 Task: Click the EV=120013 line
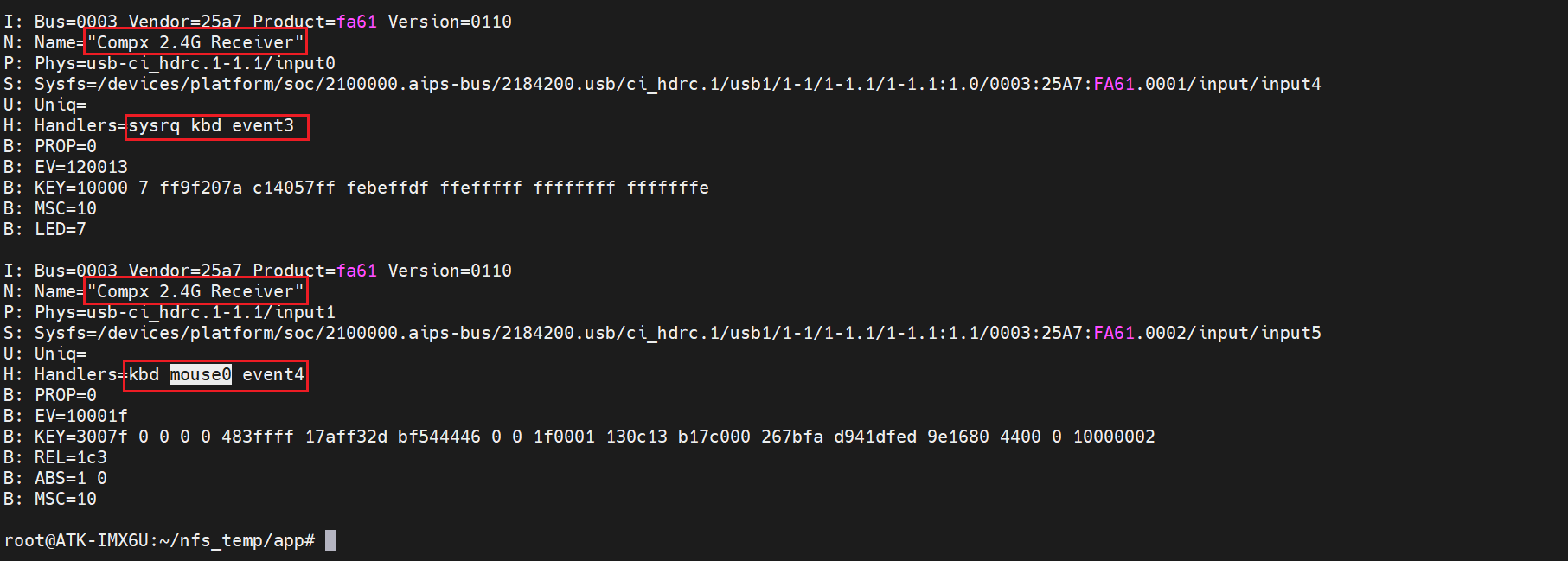[x=81, y=167]
